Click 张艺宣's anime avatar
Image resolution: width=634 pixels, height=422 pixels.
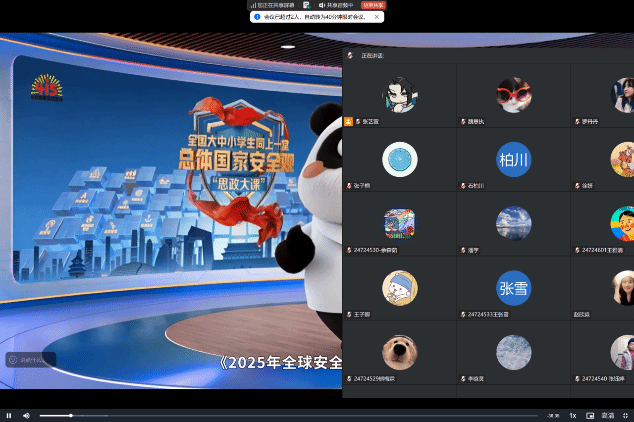399,95
